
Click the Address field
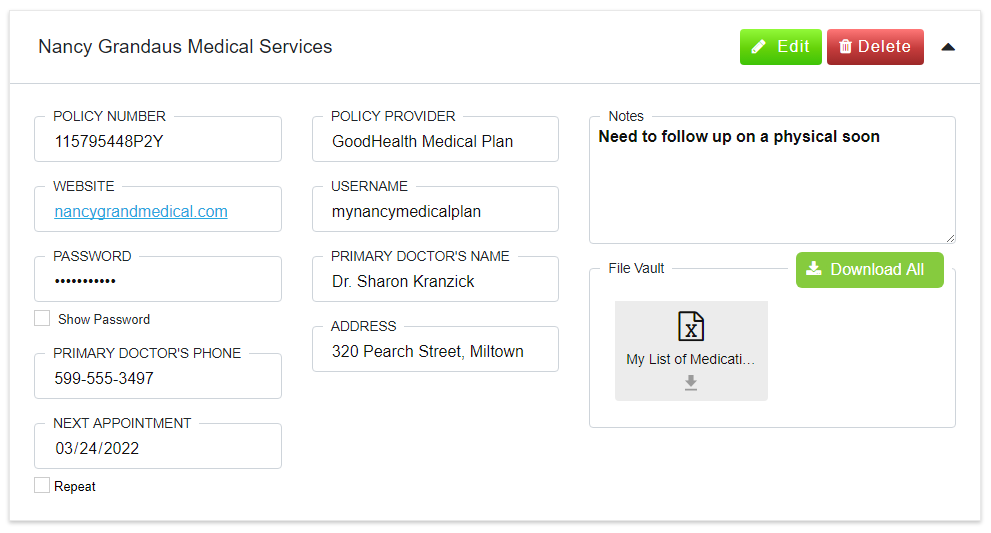(x=435, y=349)
